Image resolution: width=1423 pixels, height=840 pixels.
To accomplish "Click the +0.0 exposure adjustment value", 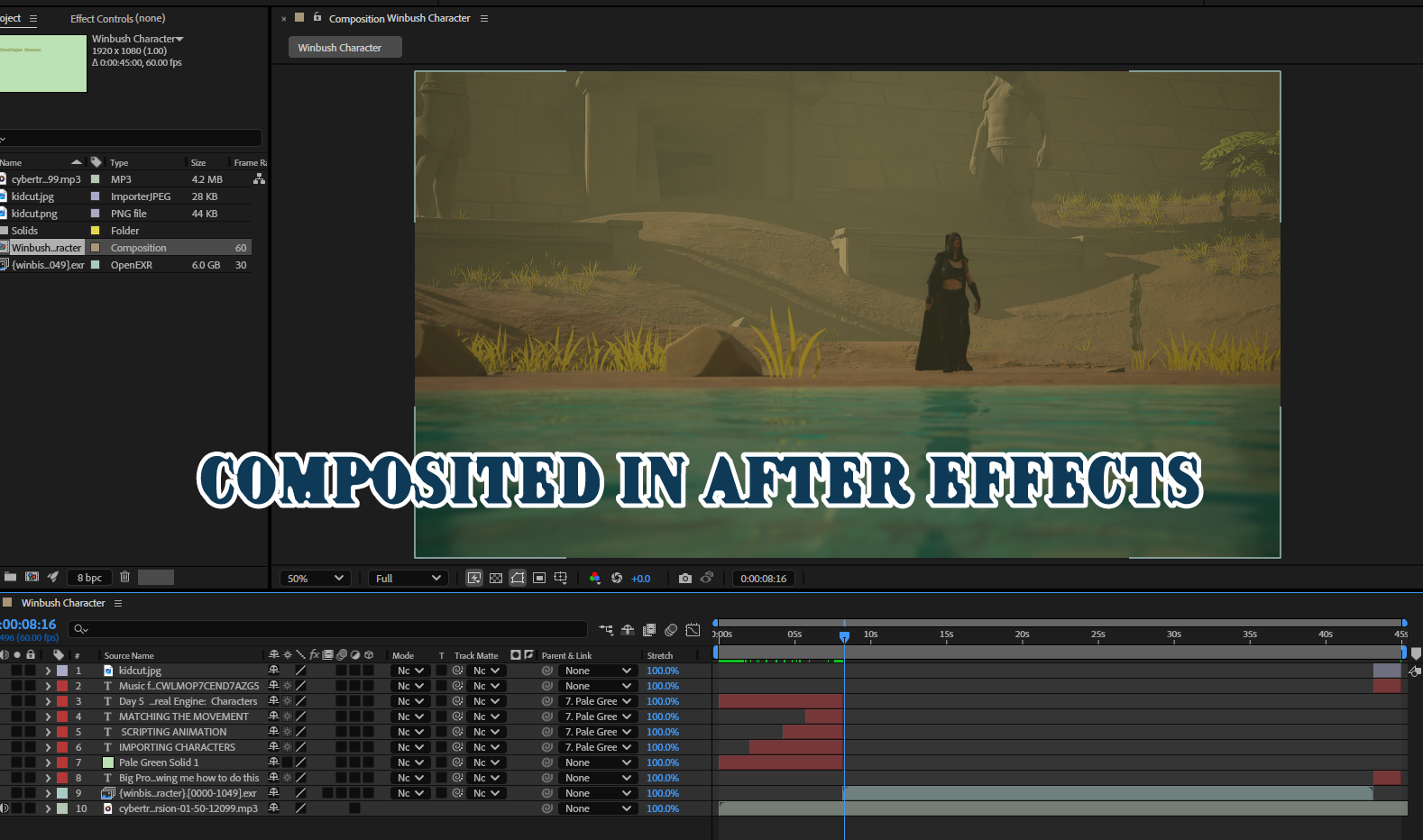I will pyautogui.click(x=640, y=579).
